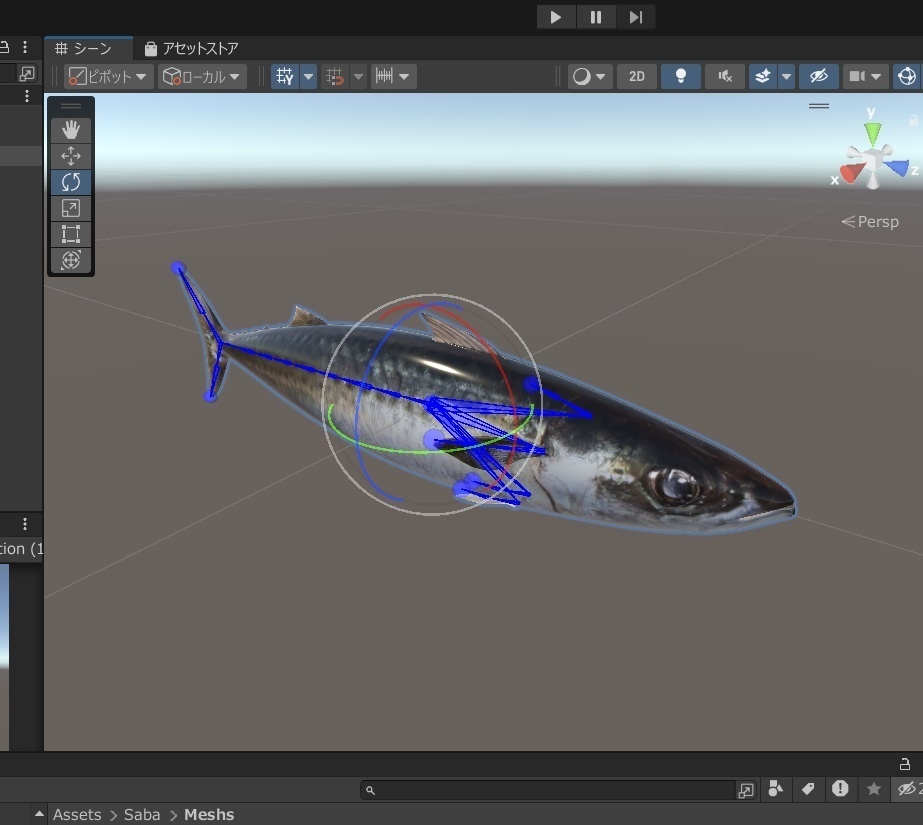This screenshot has height=825, width=923.
Task: Click left panel lock icon at top
Action: pos(4,47)
